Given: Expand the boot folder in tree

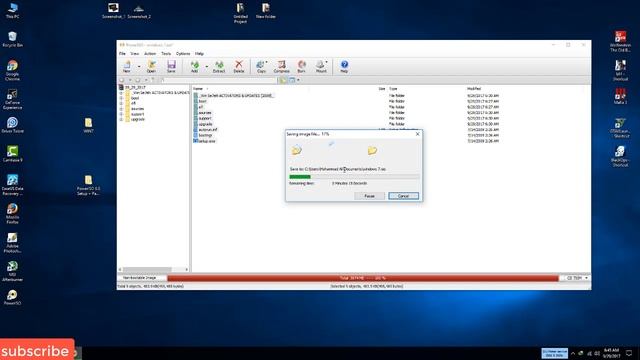Looking at the screenshot, I should [121, 98].
